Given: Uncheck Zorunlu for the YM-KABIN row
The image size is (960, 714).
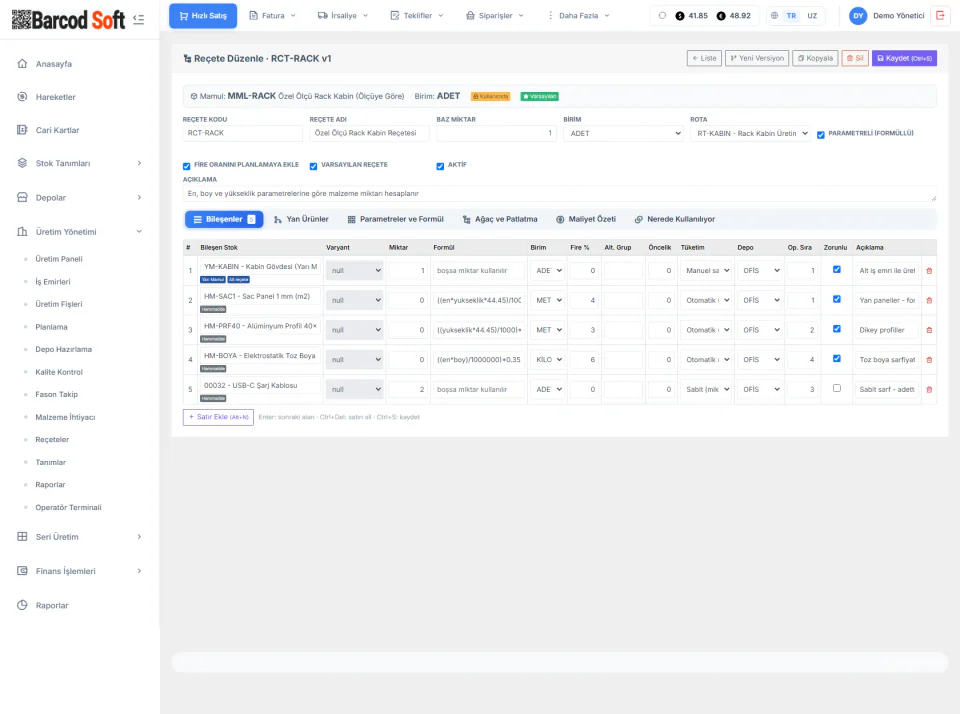Looking at the screenshot, I should 837,269.
